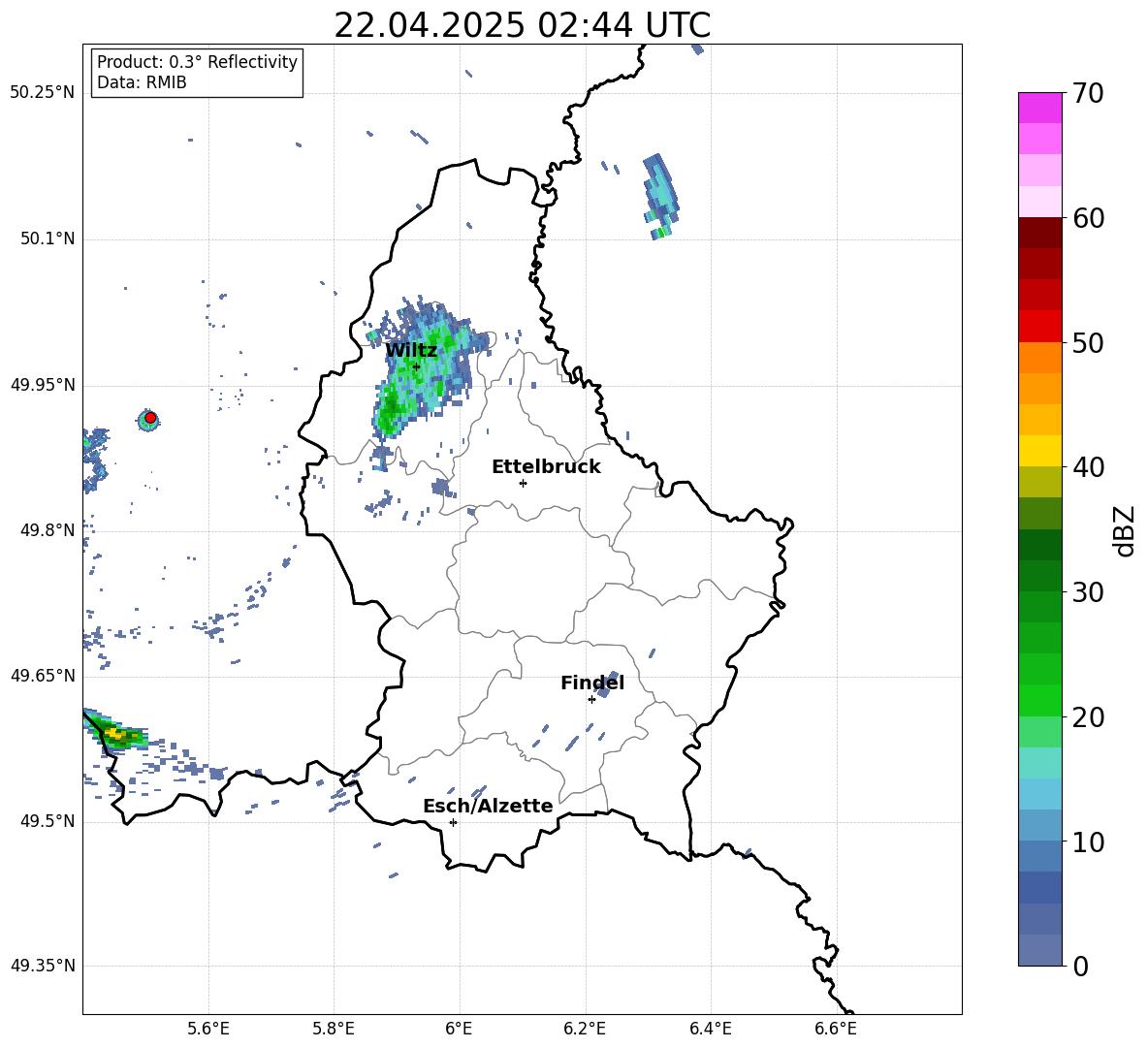Click the yellow swatch just above 40
Viewport: 1148px width, 1048px height.
[1039, 451]
